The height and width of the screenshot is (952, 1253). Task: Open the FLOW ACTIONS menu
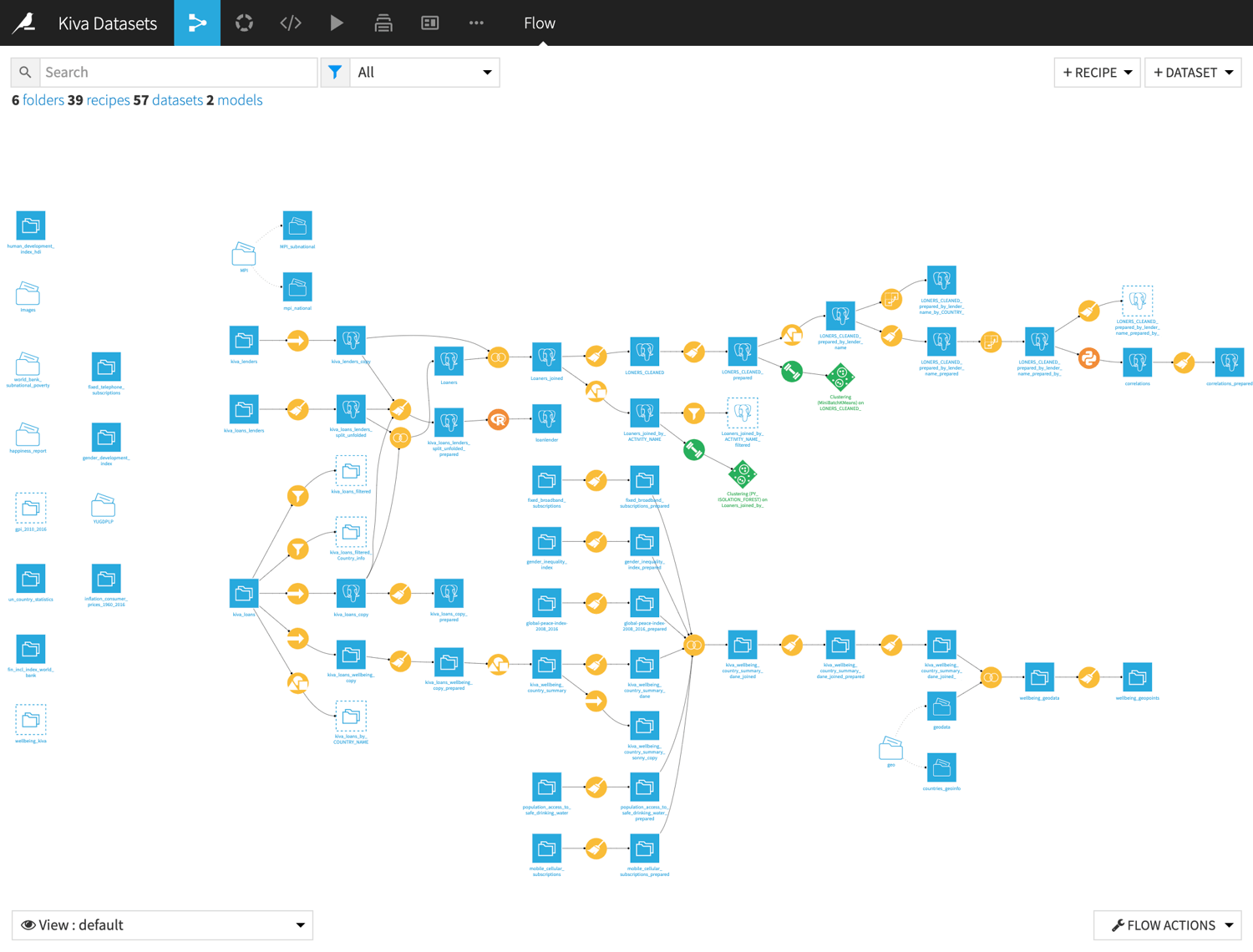(x=1167, y=925)
